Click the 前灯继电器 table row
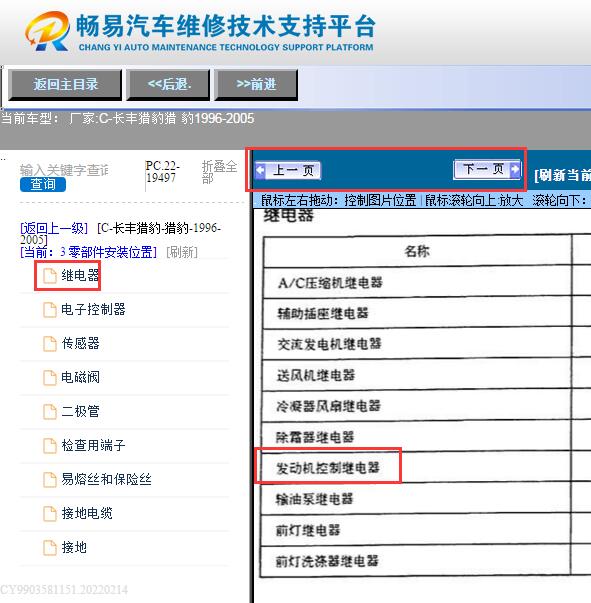Screen dimensions: 591x603 click(416, 530)
